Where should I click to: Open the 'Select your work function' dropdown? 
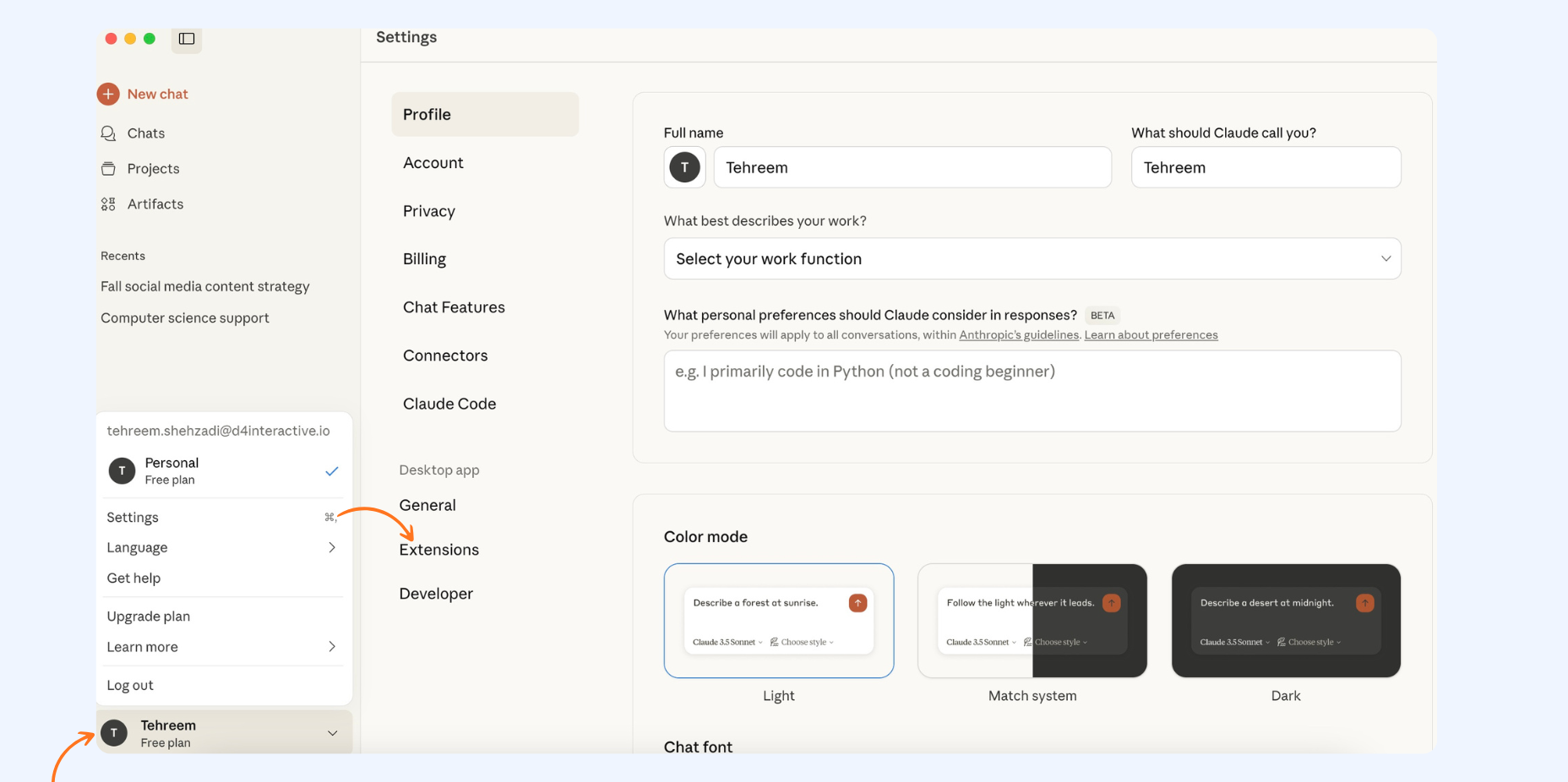pyautogui.click(x=1032, y=258)
